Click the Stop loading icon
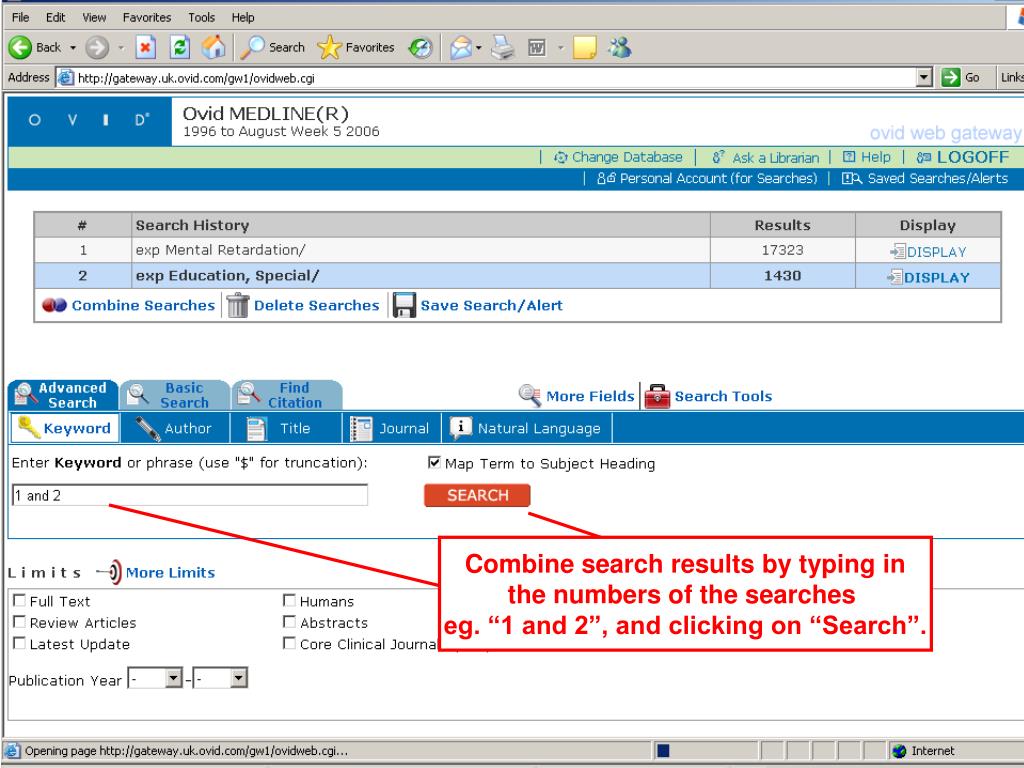The width and height of the screenshot is (1024, 768). (x=146, y=48)
